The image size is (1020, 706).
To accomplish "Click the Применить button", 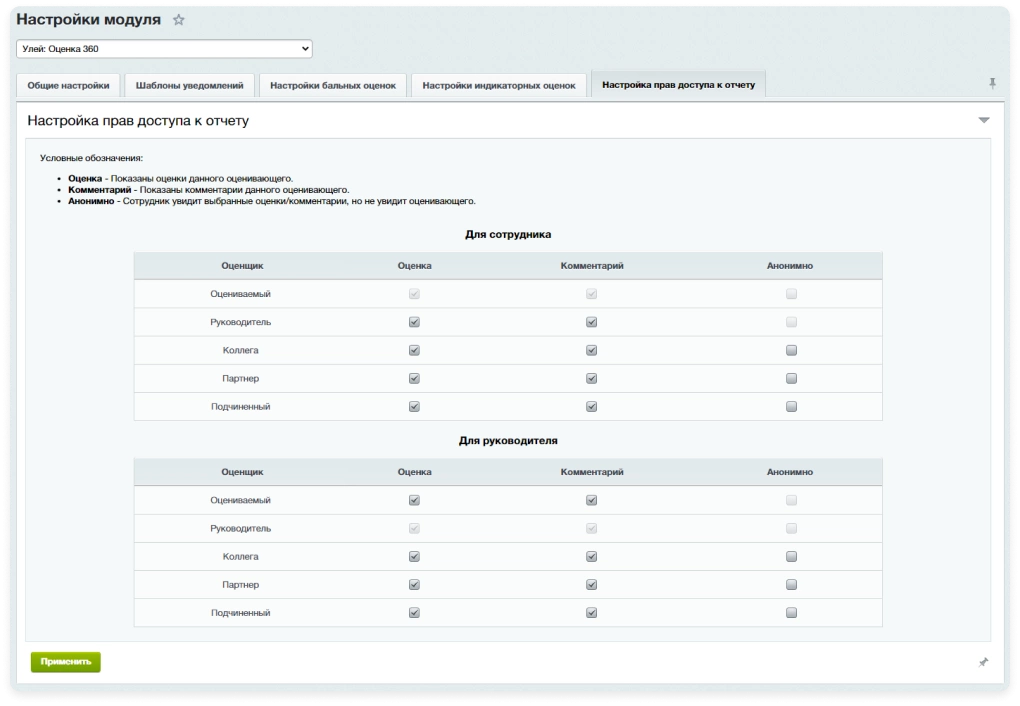I will (66, 662).
